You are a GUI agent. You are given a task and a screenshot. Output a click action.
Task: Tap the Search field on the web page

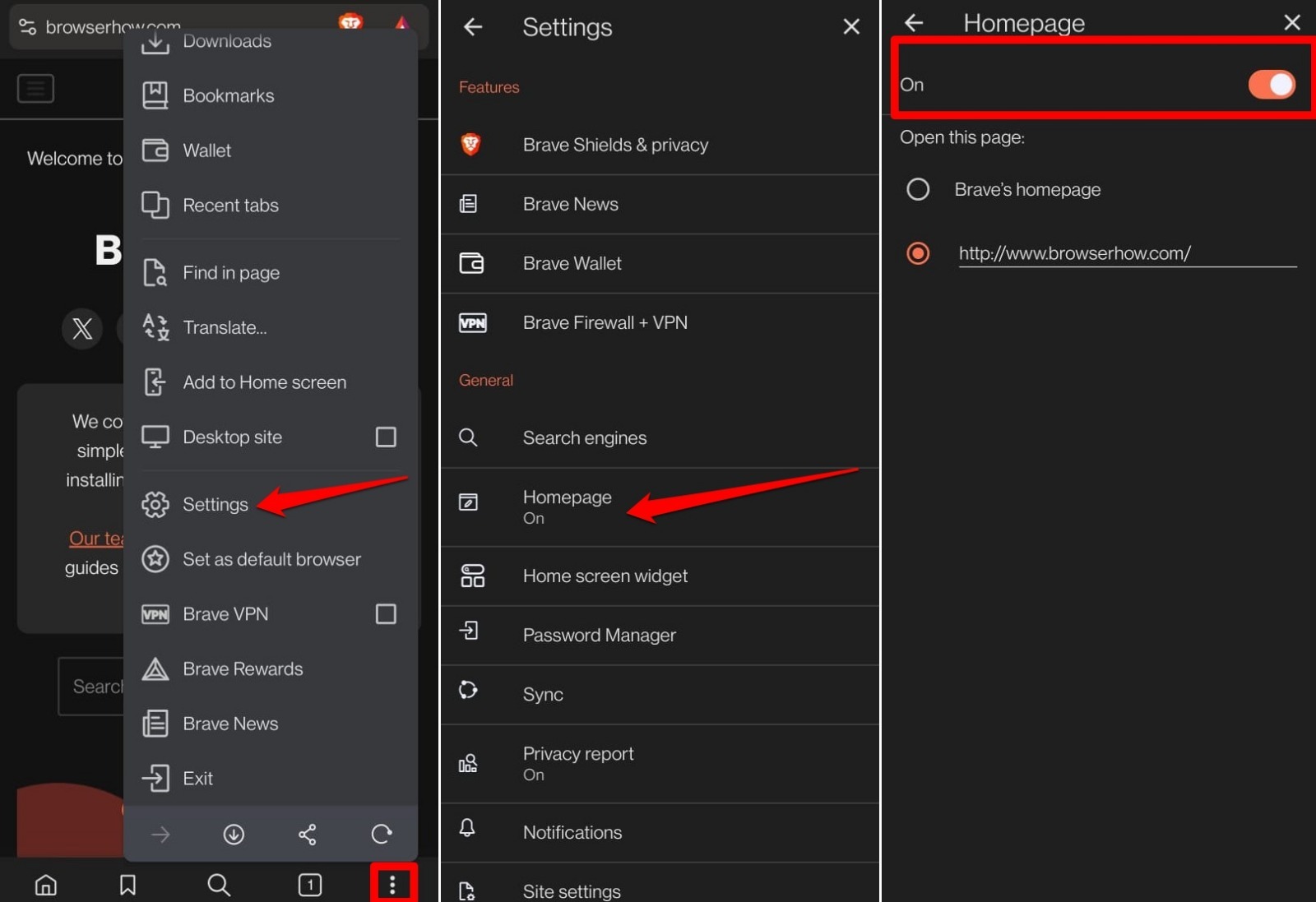click(x=91, y=687)
